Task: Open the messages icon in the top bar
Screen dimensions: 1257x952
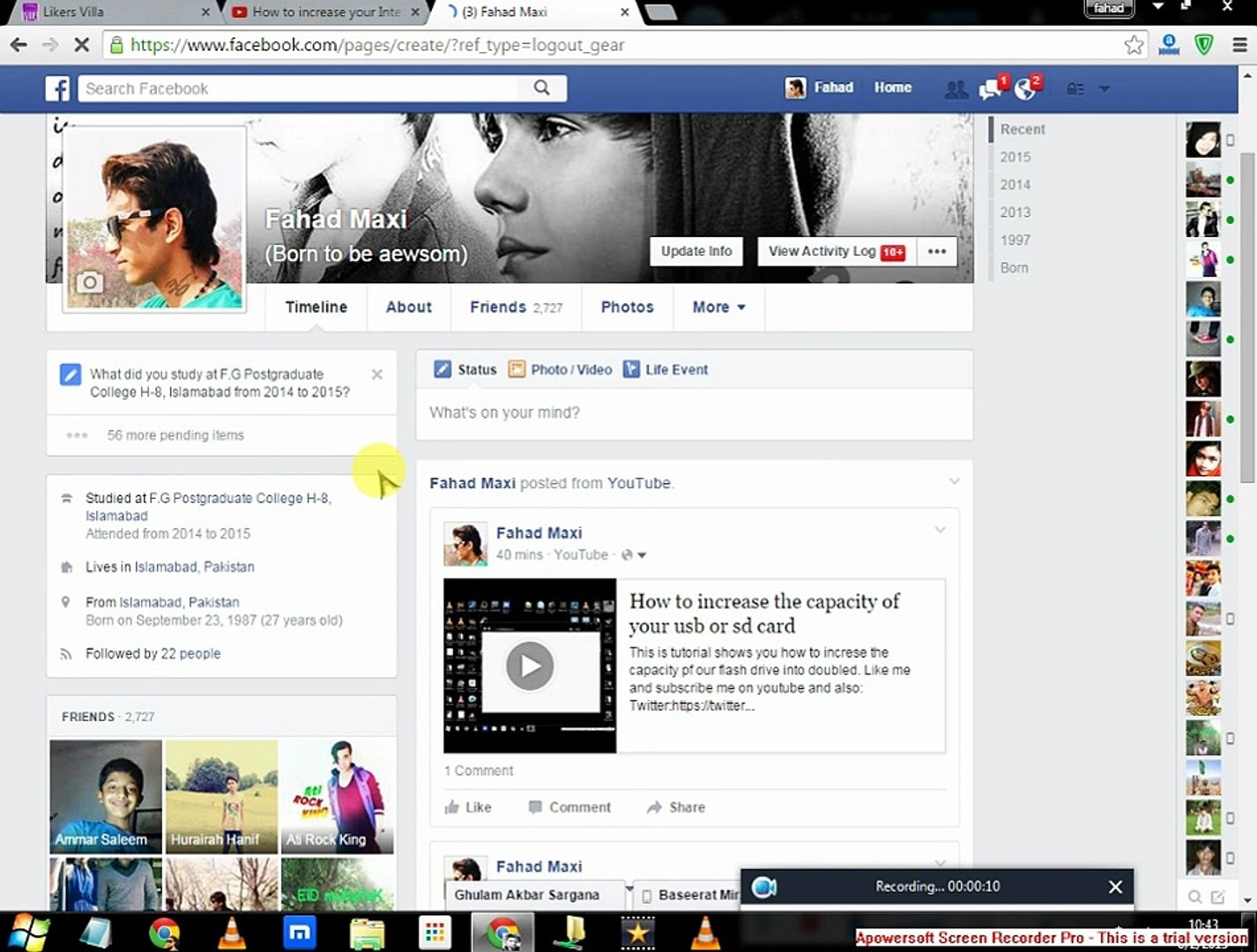Action: pos(991,88)
